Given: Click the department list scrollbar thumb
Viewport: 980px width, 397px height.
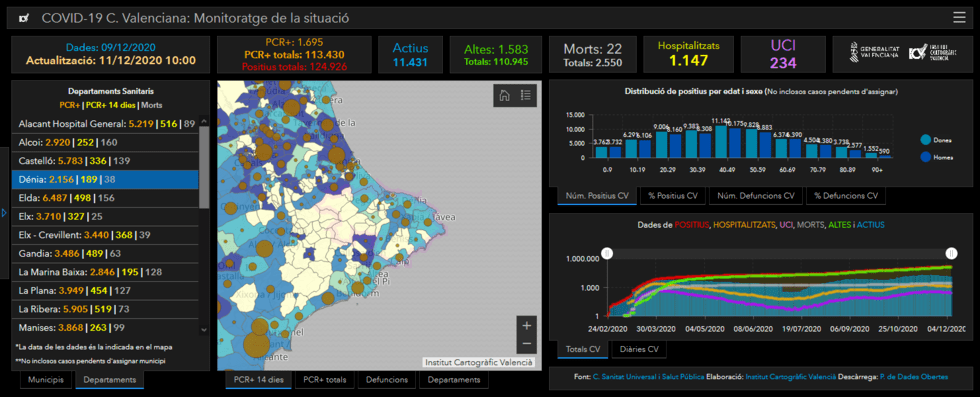Looking at the screenshot, I should 204,168.
